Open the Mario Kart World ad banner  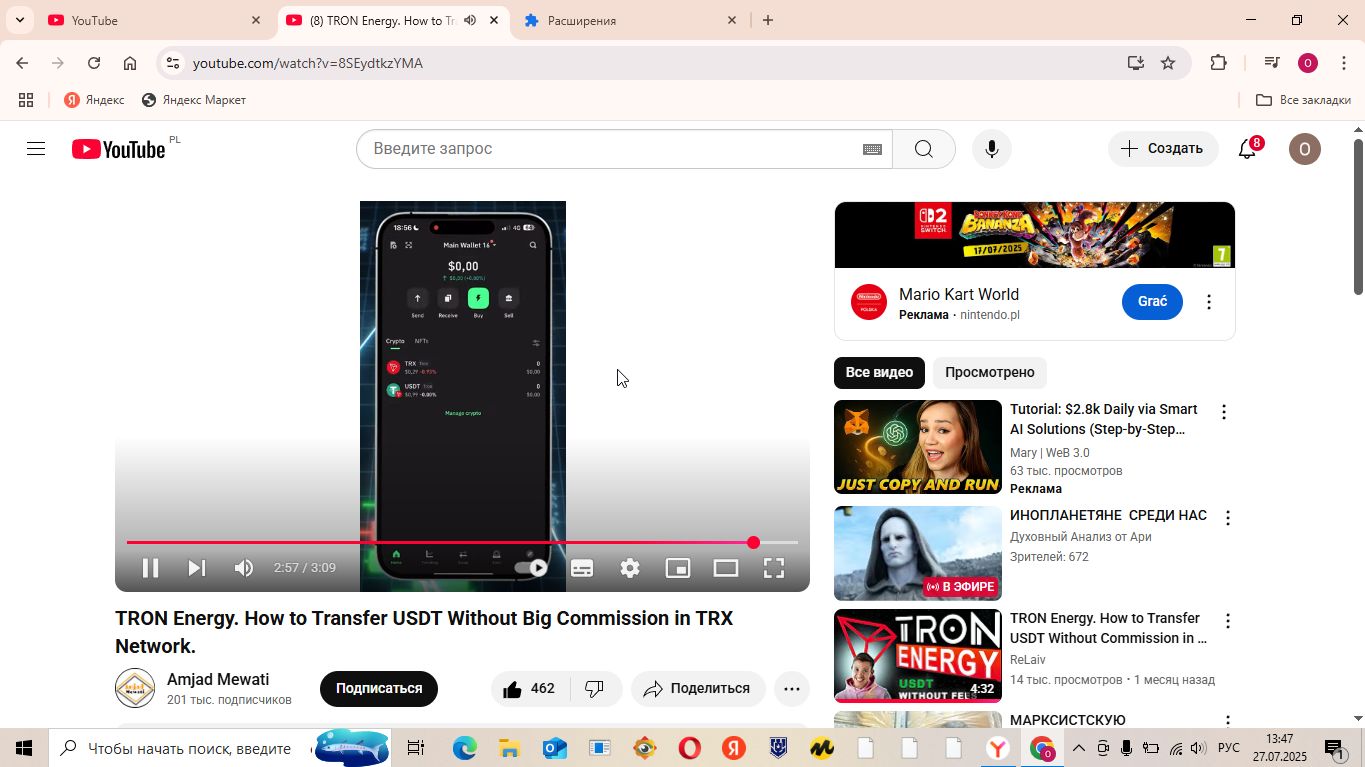(x=1035, y=235)
